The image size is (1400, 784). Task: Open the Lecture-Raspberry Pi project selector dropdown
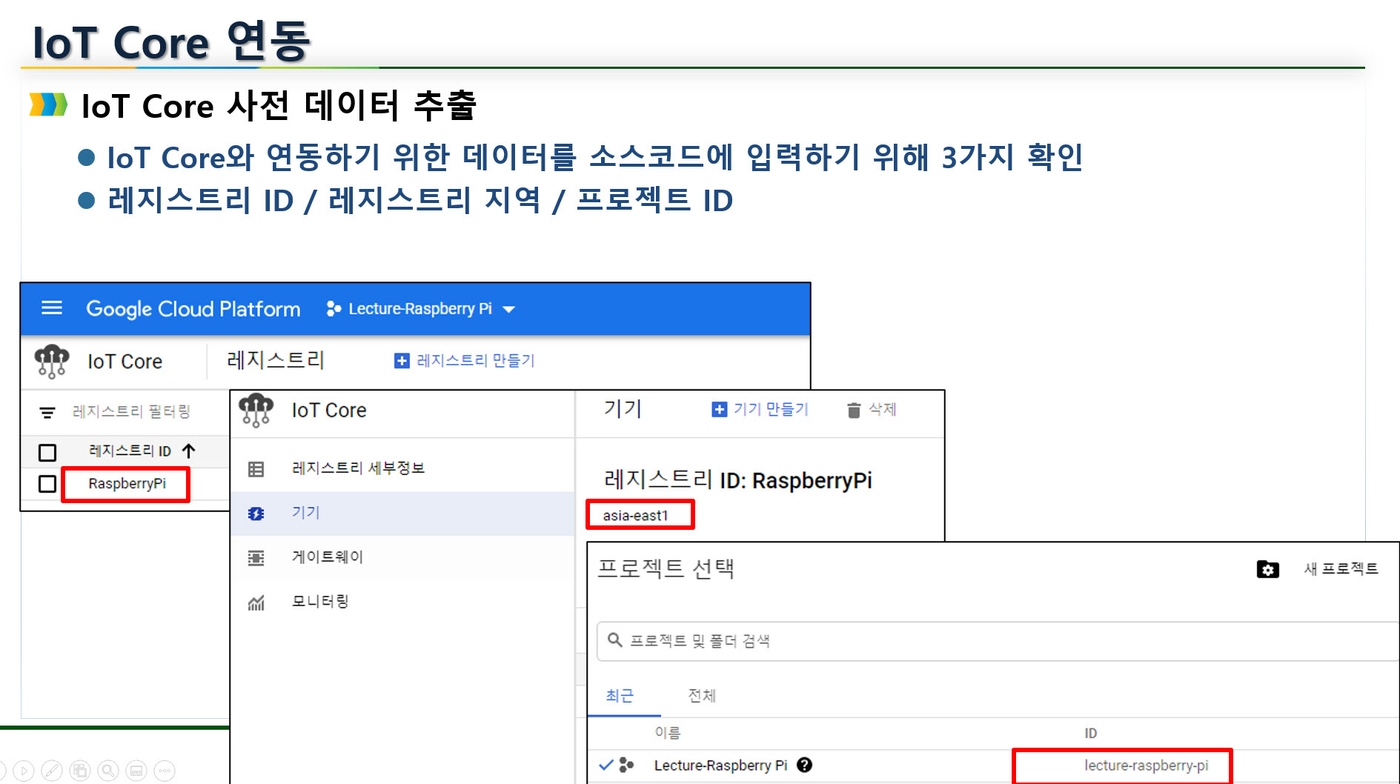click(421, 309)
